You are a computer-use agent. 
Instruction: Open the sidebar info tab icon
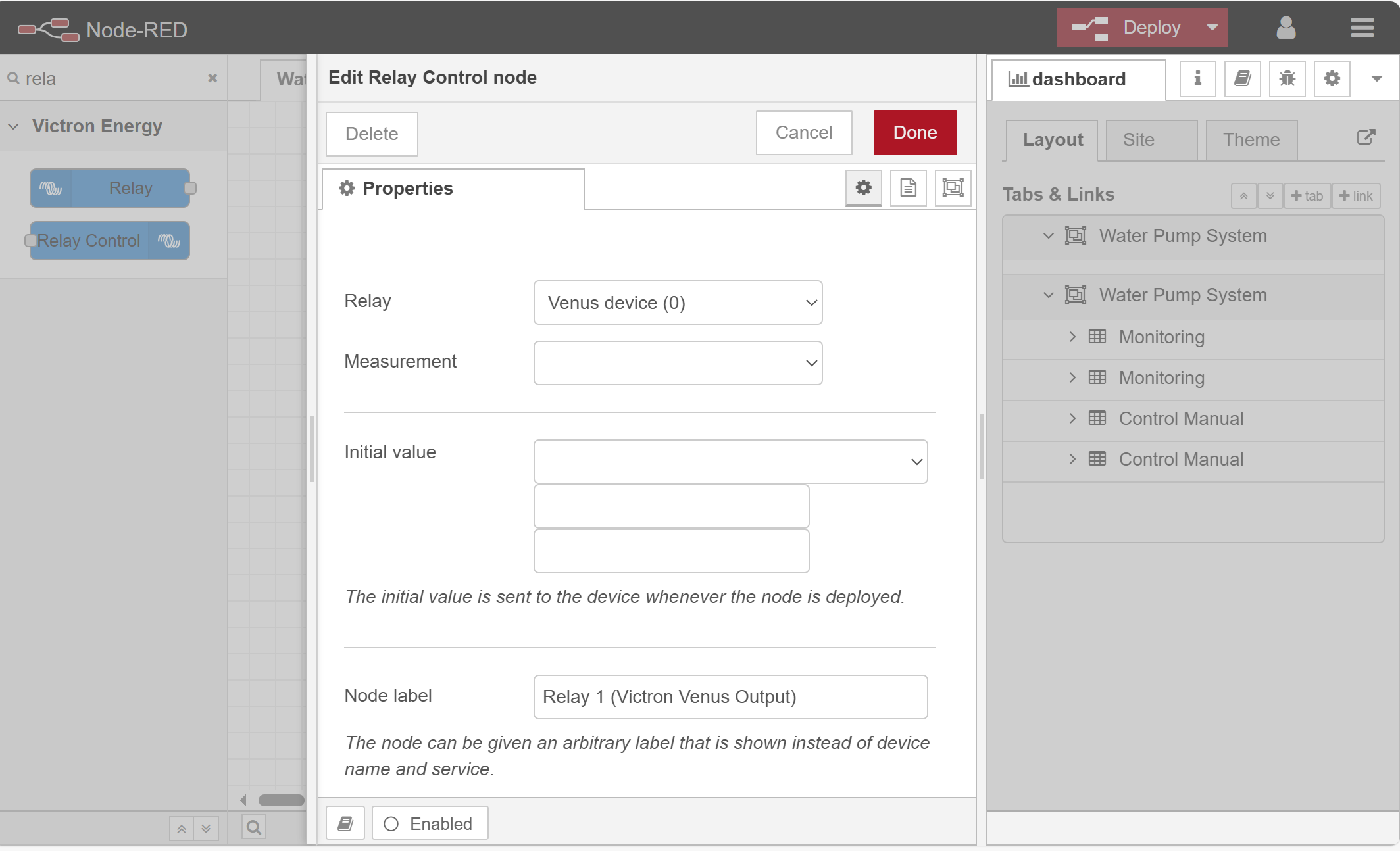(1197, 79)
